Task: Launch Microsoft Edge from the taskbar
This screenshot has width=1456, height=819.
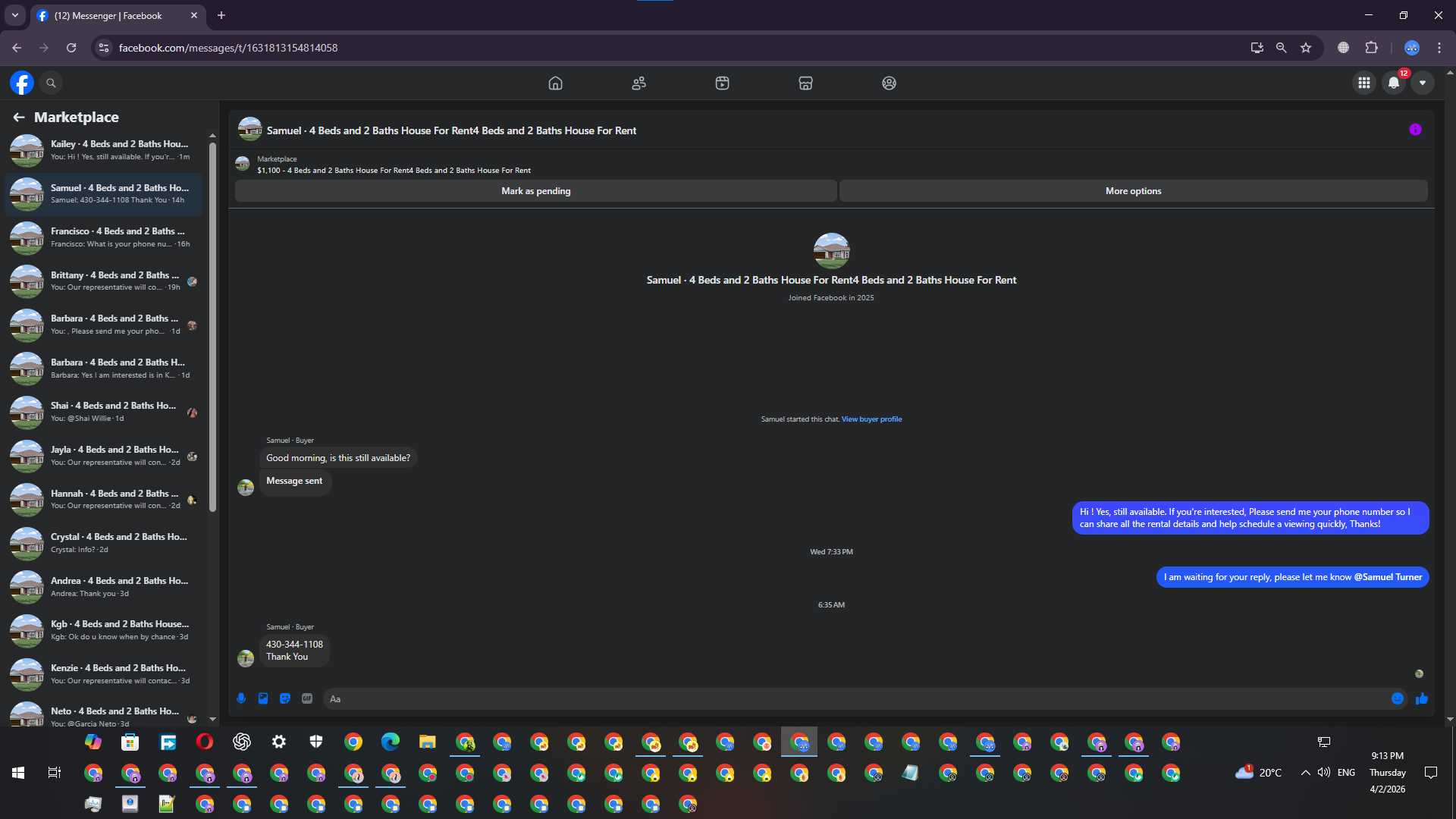Action: click(391, 742)
